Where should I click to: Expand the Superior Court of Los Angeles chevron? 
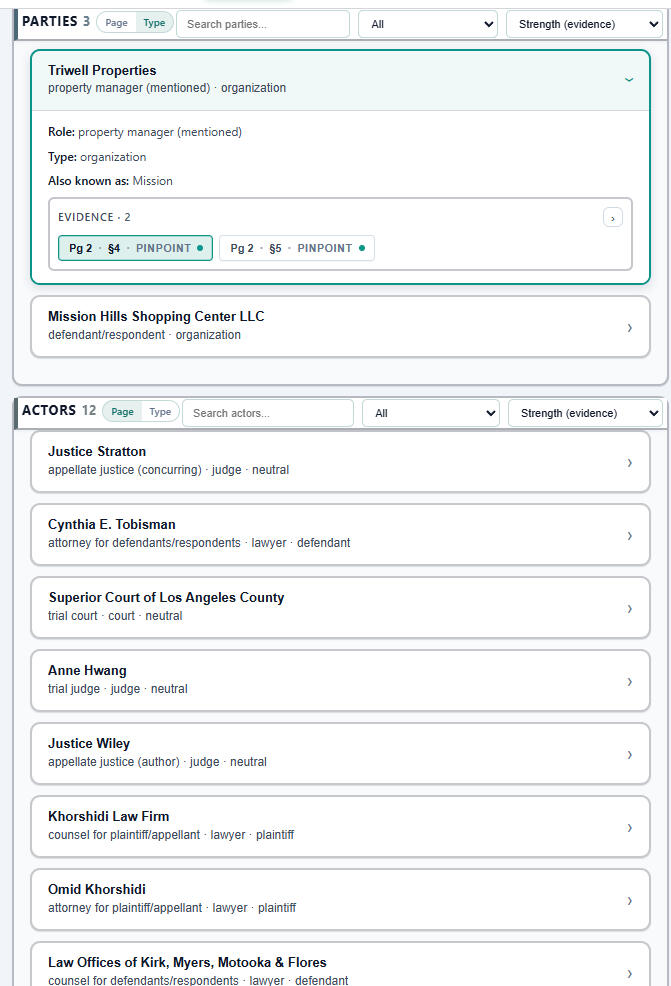pyautogui.click(x=628, y=608)
